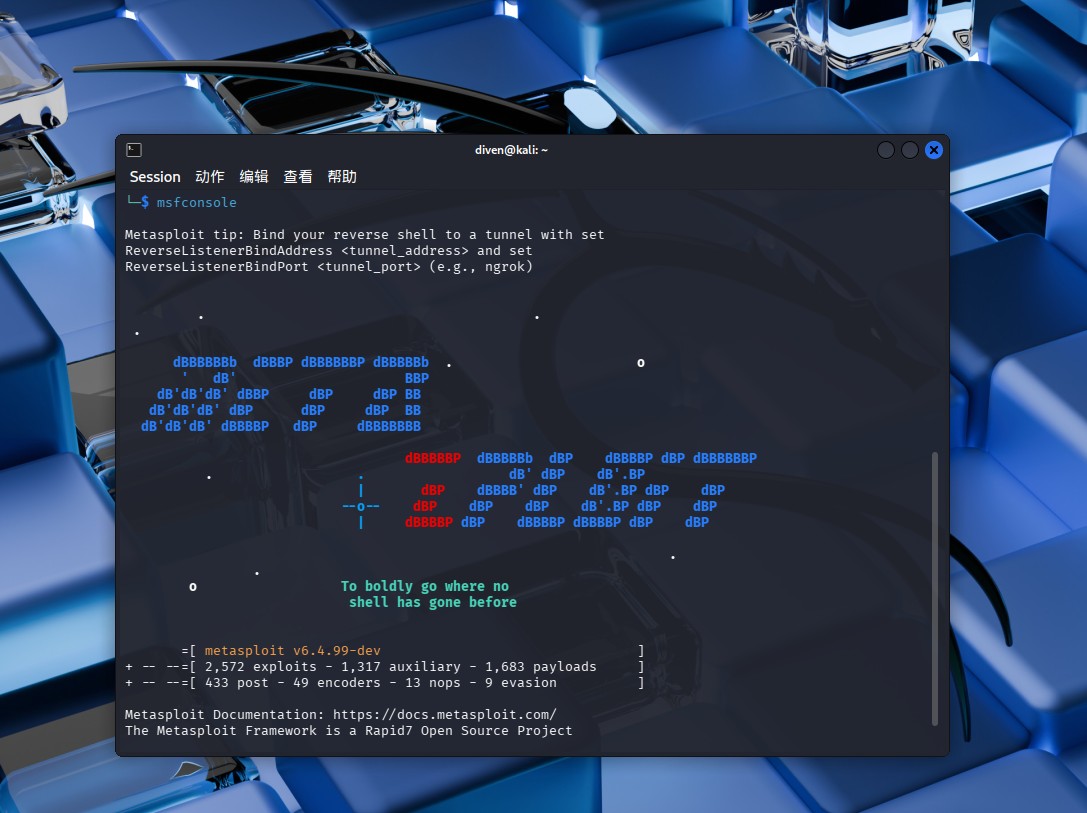Open the 查看 menu

click(x=297, y=177)
